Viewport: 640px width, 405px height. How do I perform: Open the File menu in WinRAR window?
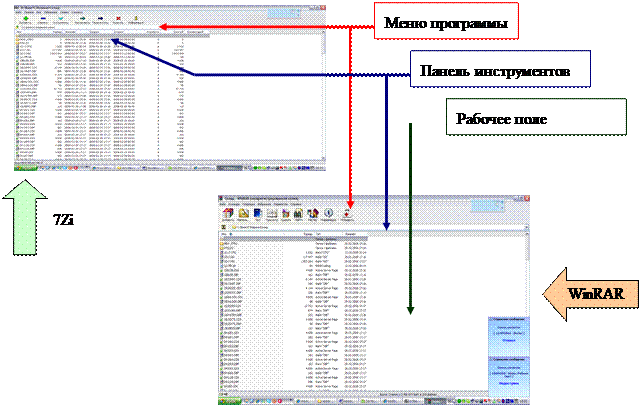[x=225, y=204]
